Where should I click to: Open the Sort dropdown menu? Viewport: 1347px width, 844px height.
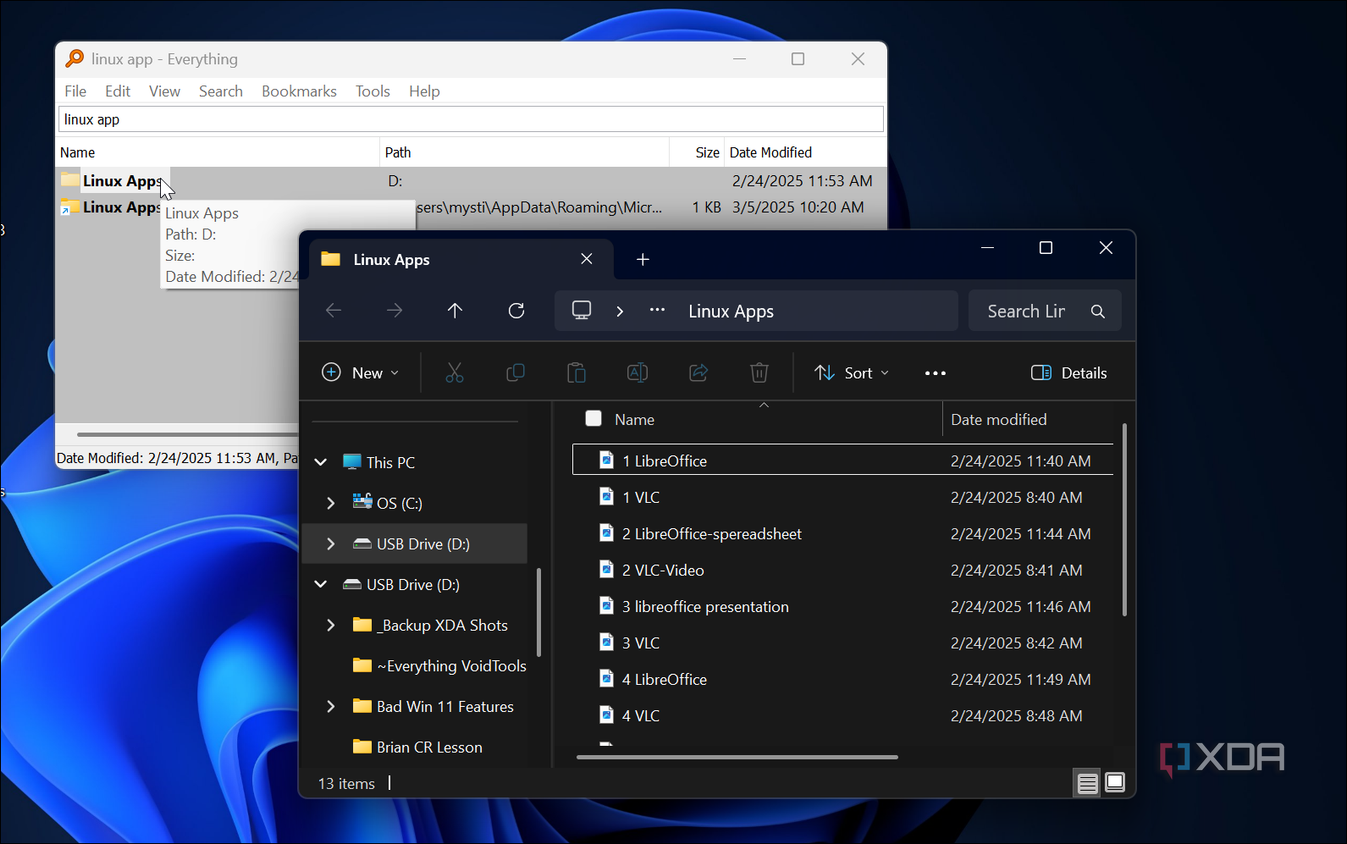point(851,373)
